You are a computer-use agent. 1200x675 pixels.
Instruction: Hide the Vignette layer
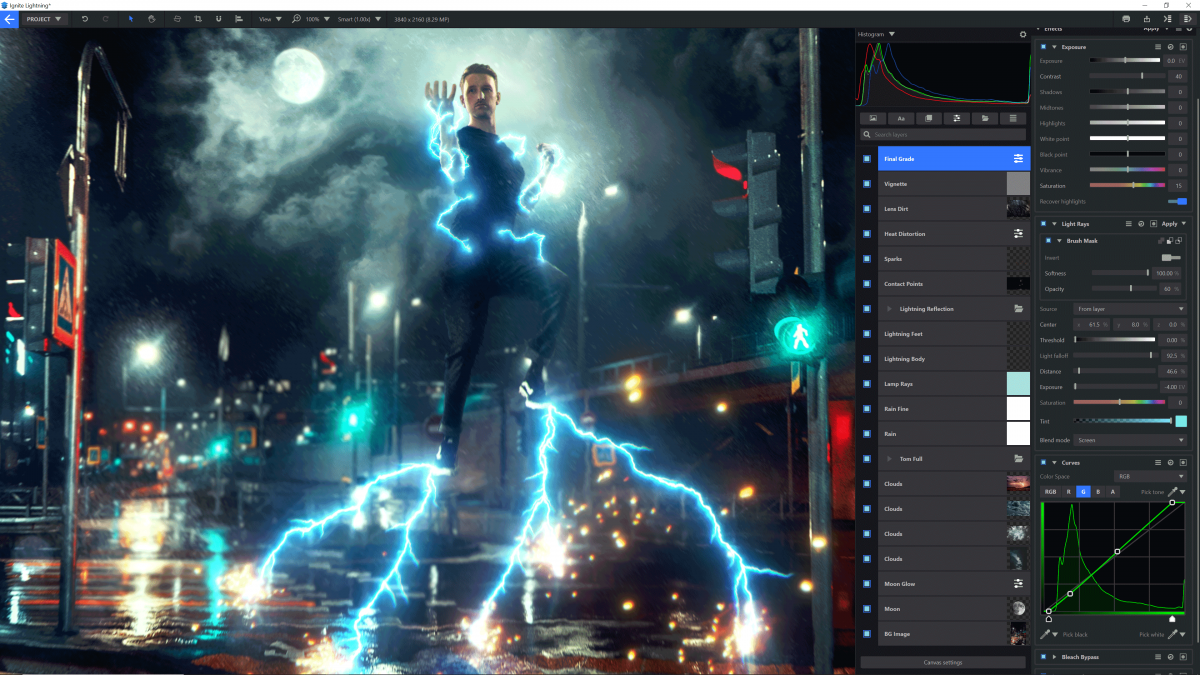(866, 183)
